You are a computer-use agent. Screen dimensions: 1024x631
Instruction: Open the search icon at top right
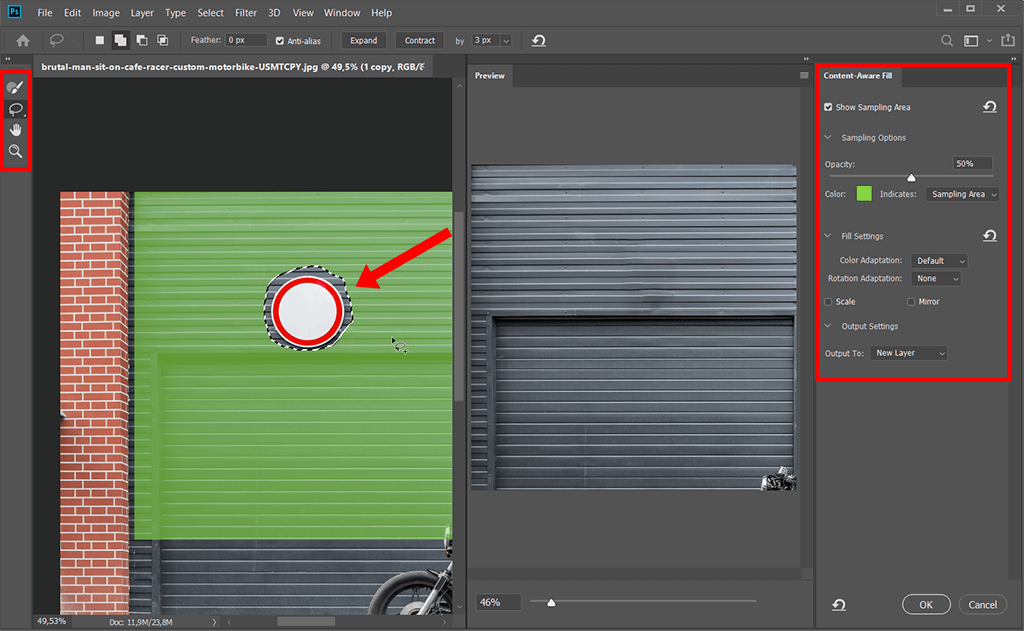tap(947, 41)
